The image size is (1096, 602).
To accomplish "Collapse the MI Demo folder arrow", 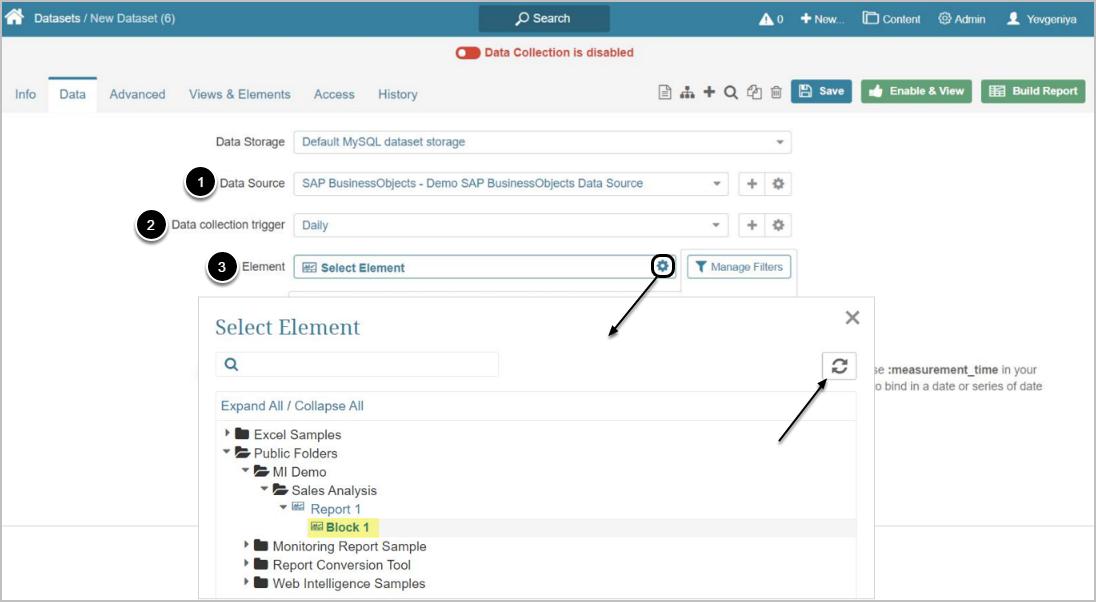I will point(245,471).
